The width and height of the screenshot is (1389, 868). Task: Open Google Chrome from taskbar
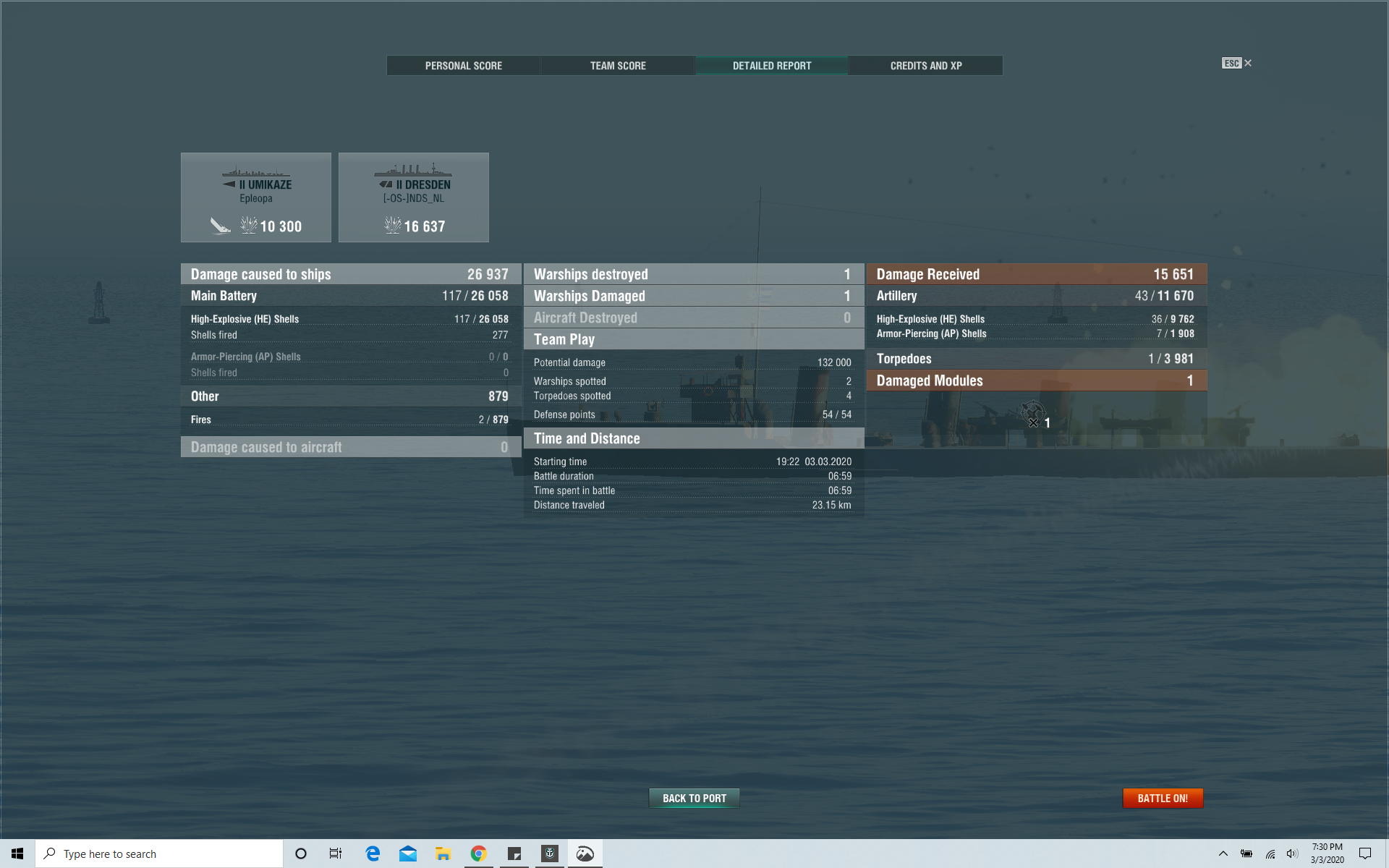[478, 854]
